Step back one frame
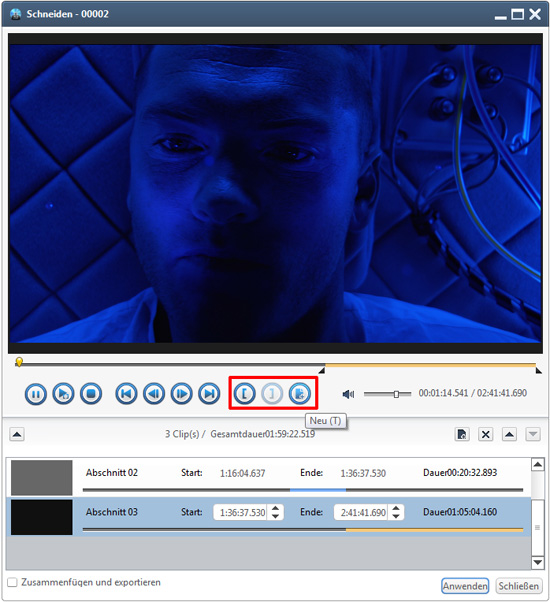The image size is (550, 602). tap(154, 394)
